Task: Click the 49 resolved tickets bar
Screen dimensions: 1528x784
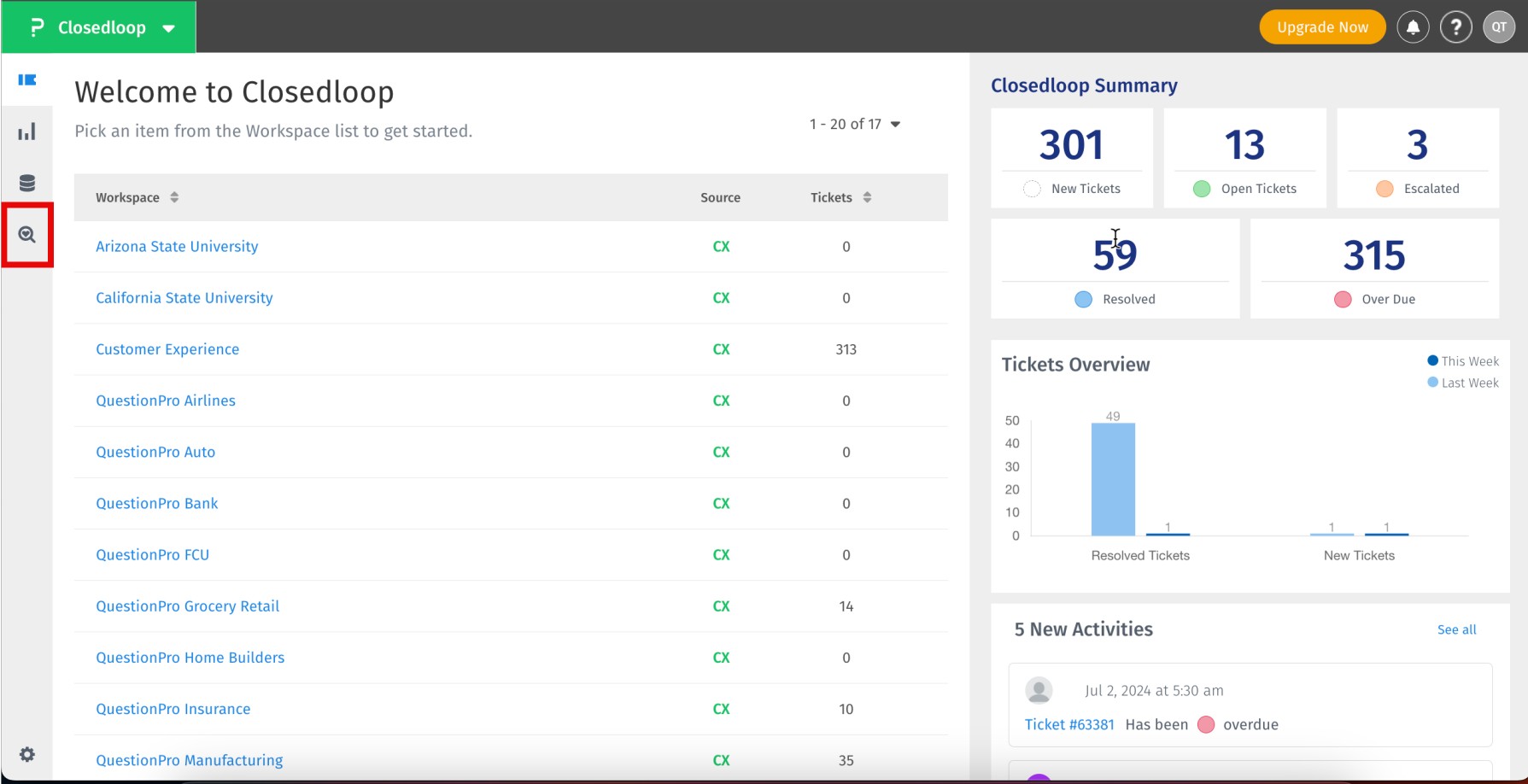Action: 1113,479
